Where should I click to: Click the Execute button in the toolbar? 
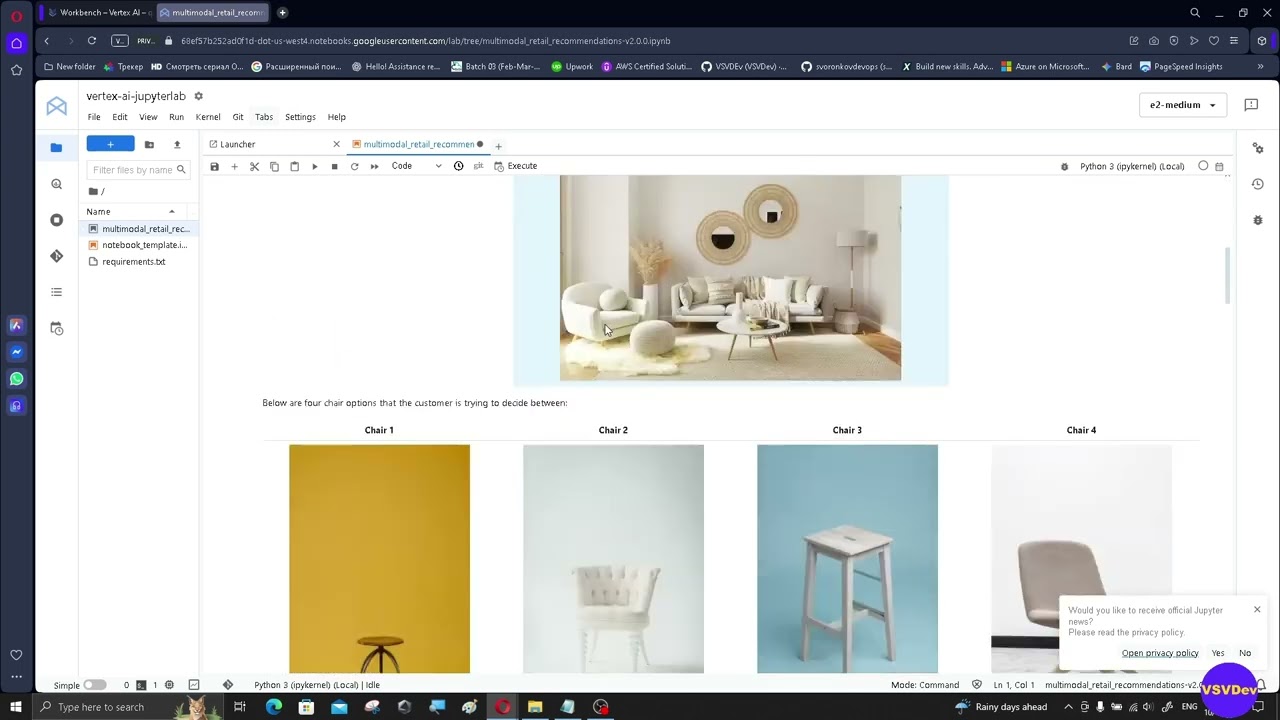[515, 166]
